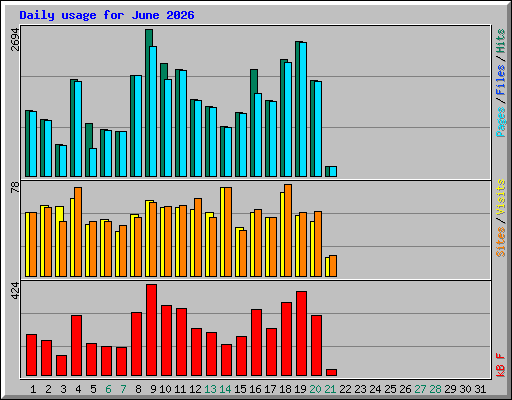Click the 2694 axis maximum label

coord(15,39)
